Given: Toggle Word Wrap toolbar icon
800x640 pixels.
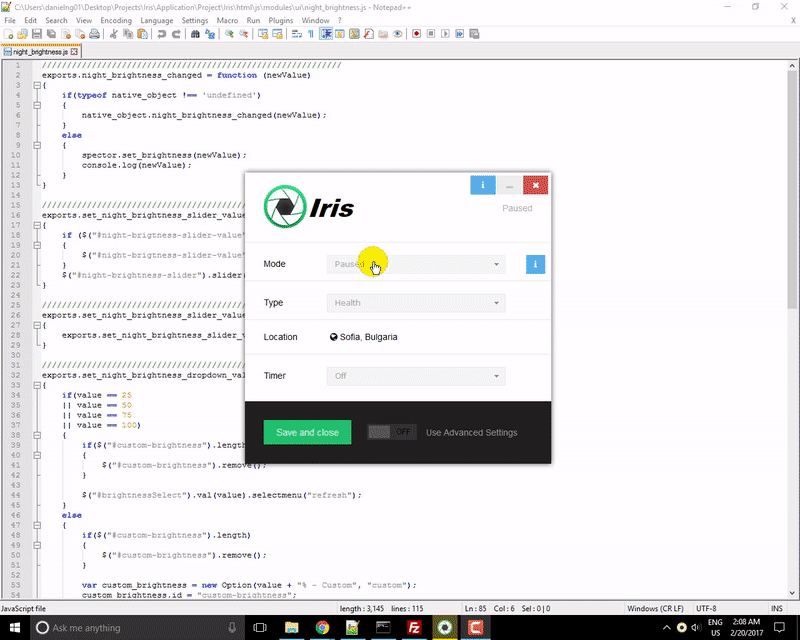Looking at the screenshot, I should pos(296,34).
